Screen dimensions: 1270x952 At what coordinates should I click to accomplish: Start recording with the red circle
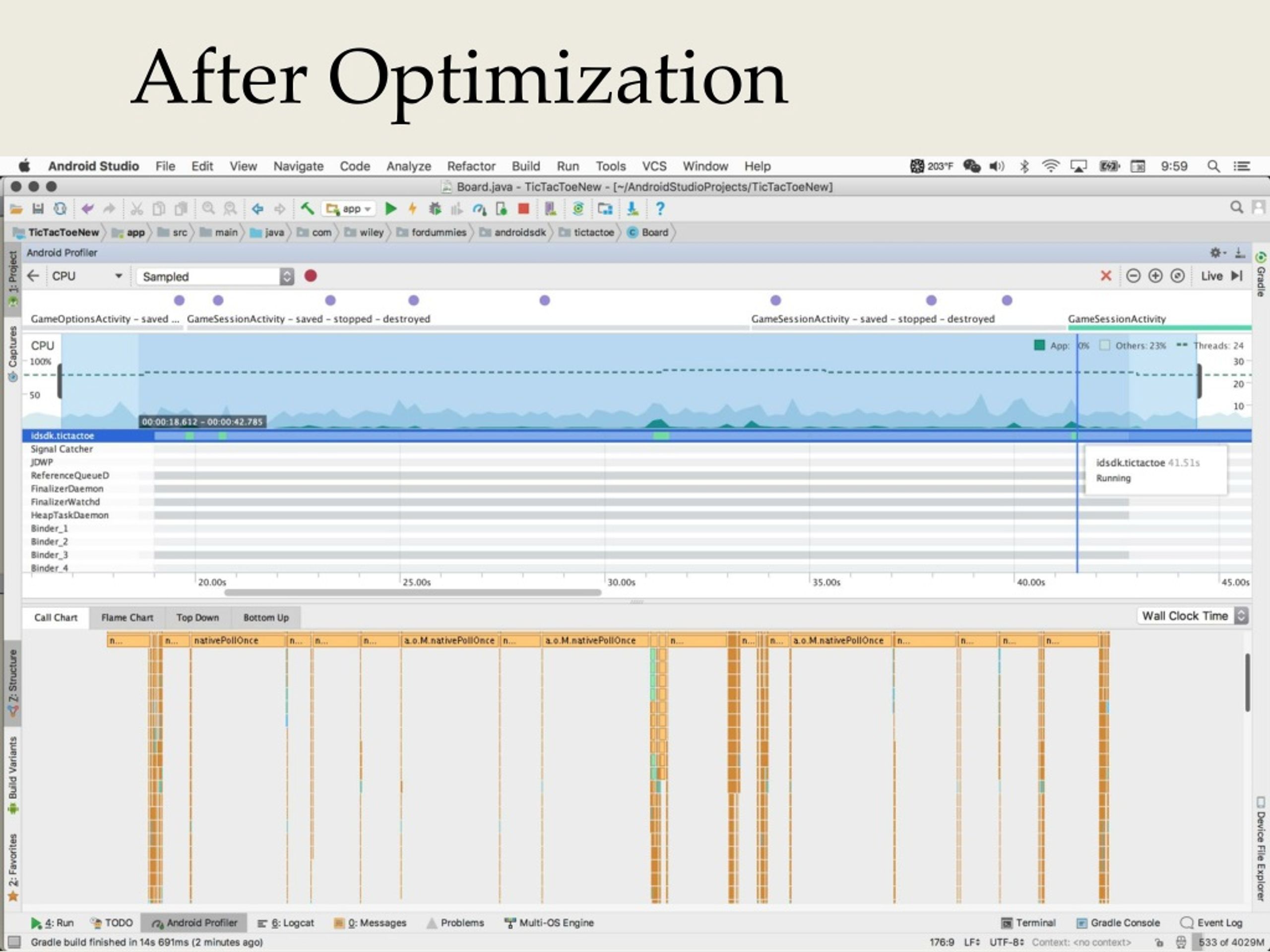coord(311,276)
